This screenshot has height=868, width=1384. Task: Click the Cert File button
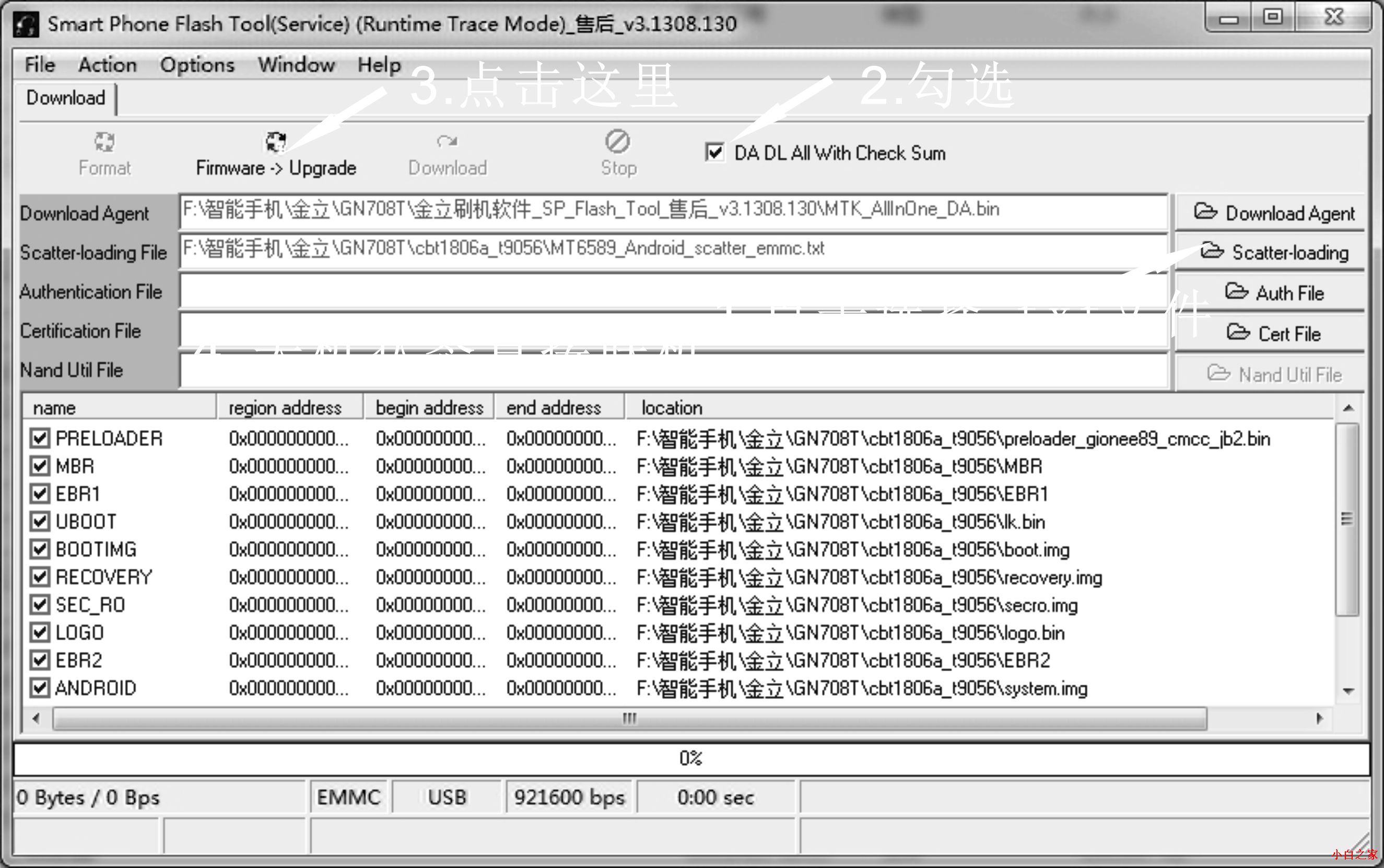pos(1270,334)
